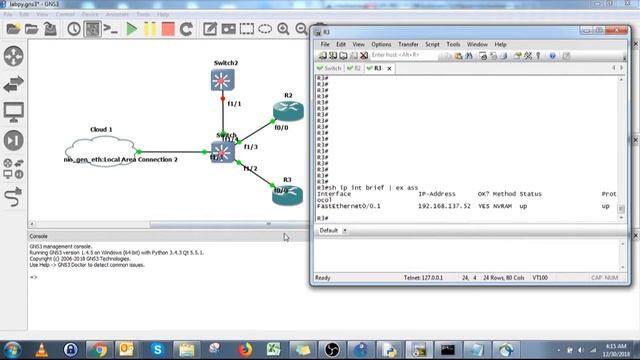
Task: Open Edit menu in R3 terminal window
Action: pos(341,44)
